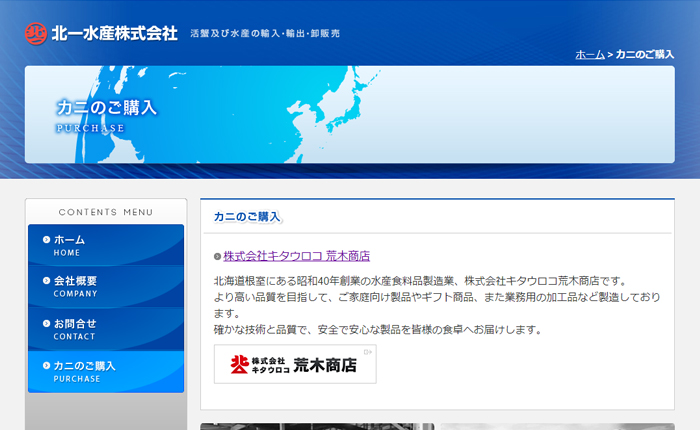700x430 pixels.
Task: Click the CONTENTS MENU heading
Action: point(106,212)
